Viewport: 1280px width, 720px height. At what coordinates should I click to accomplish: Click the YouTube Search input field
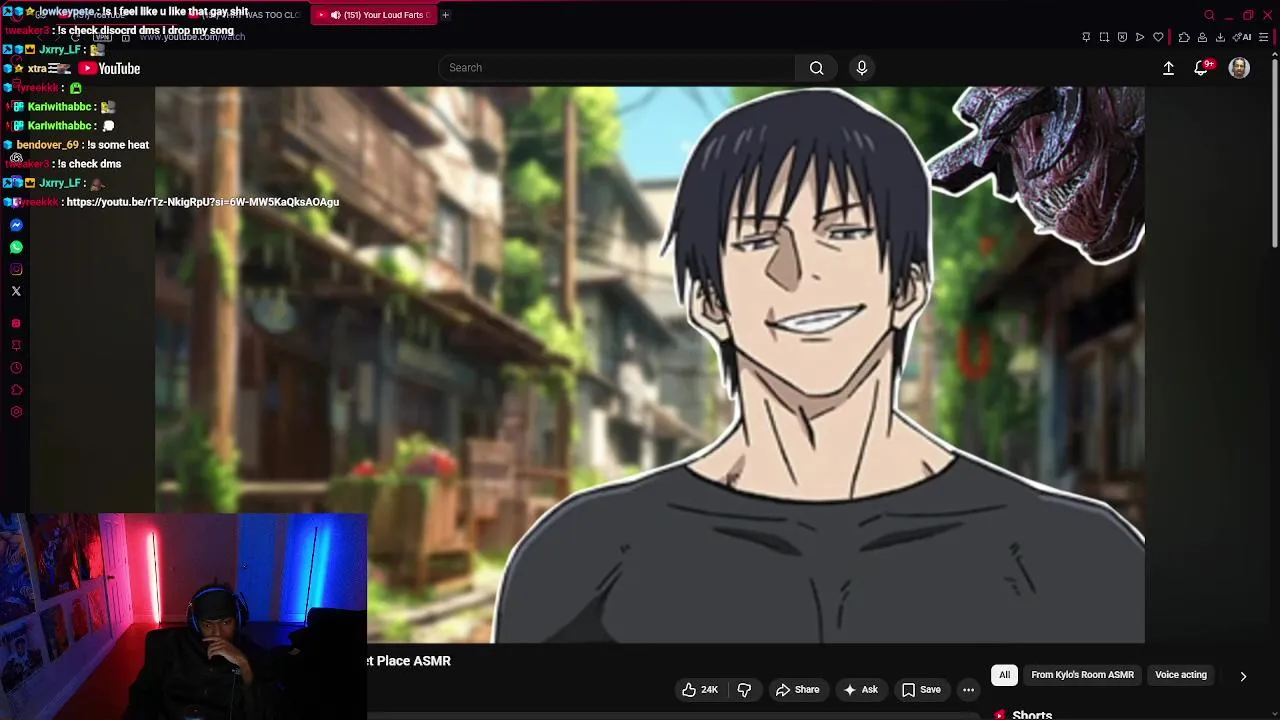click(617, 68)
